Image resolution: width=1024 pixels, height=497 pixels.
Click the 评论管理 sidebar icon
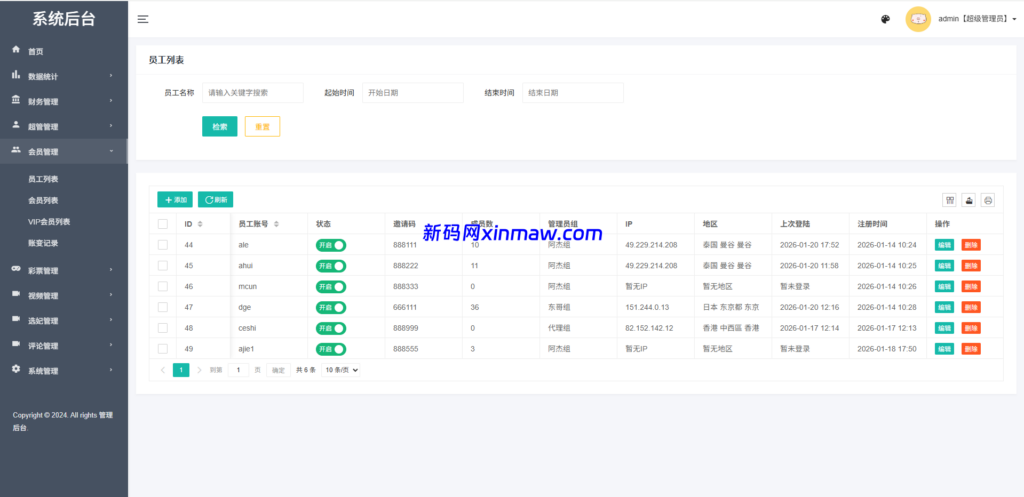point(16,344)
